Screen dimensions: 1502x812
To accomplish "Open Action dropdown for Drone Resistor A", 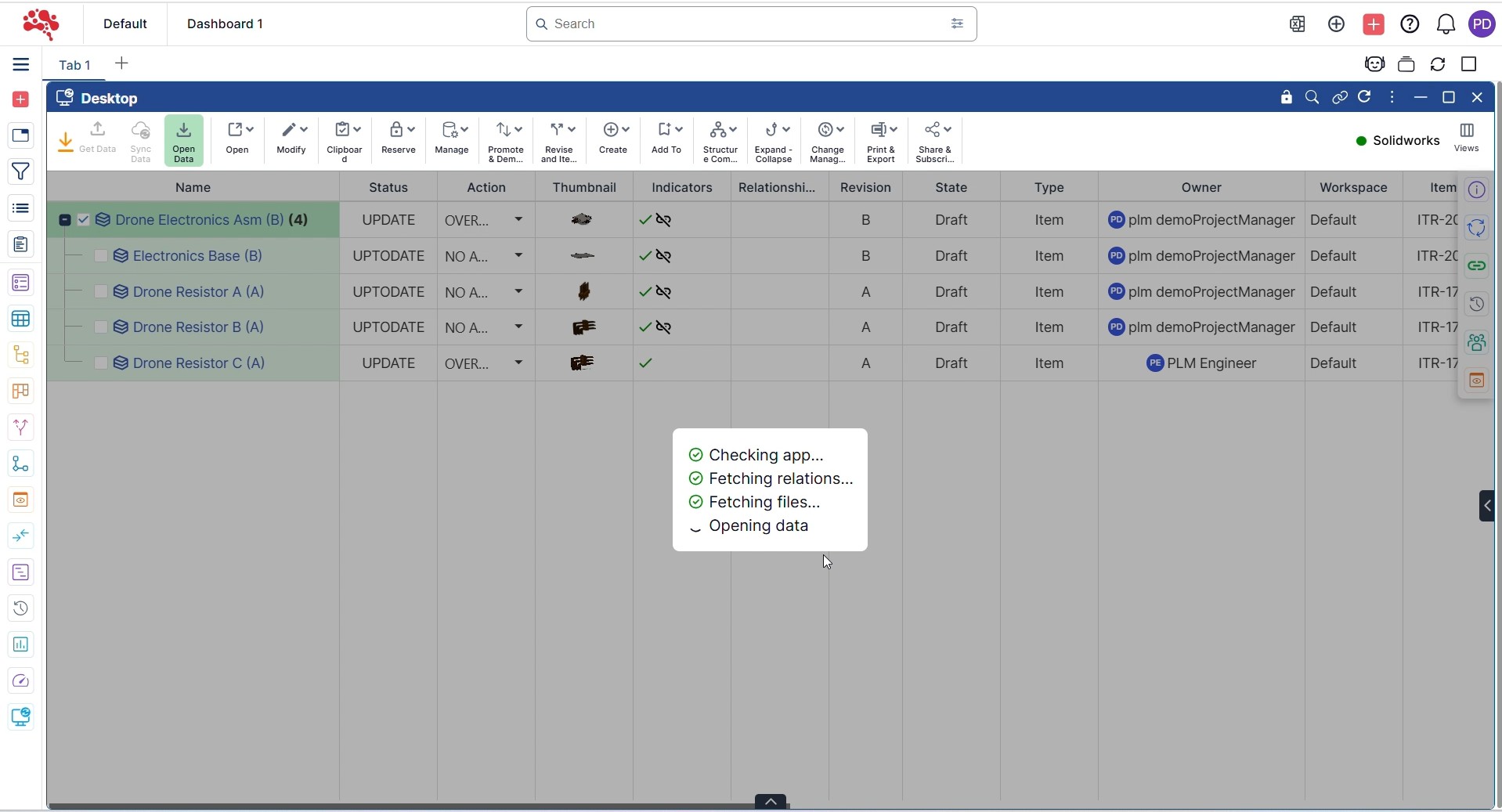I will coord(518,292).
